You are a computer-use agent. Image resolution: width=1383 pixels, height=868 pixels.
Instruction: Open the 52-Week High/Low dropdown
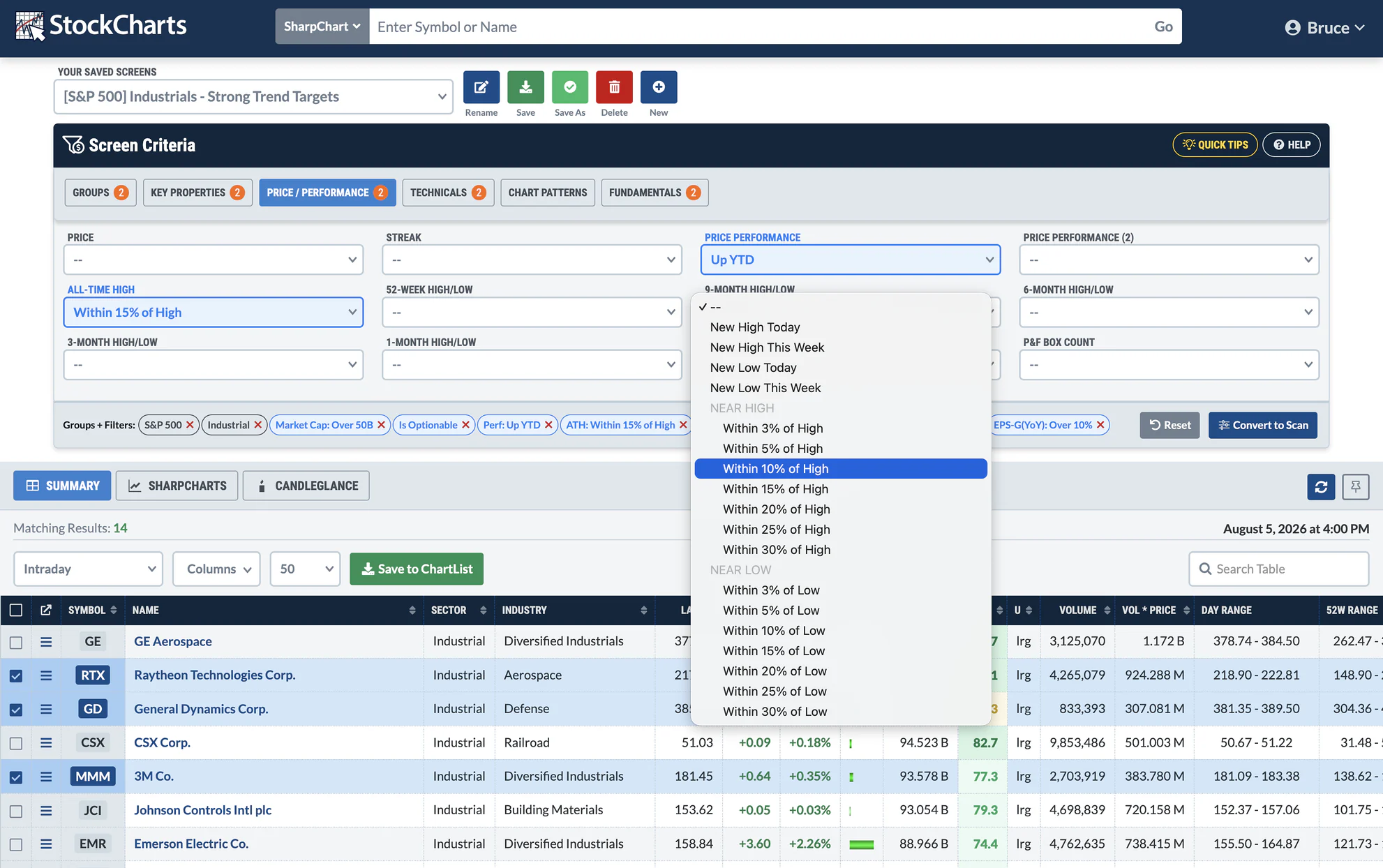(532, 312)
